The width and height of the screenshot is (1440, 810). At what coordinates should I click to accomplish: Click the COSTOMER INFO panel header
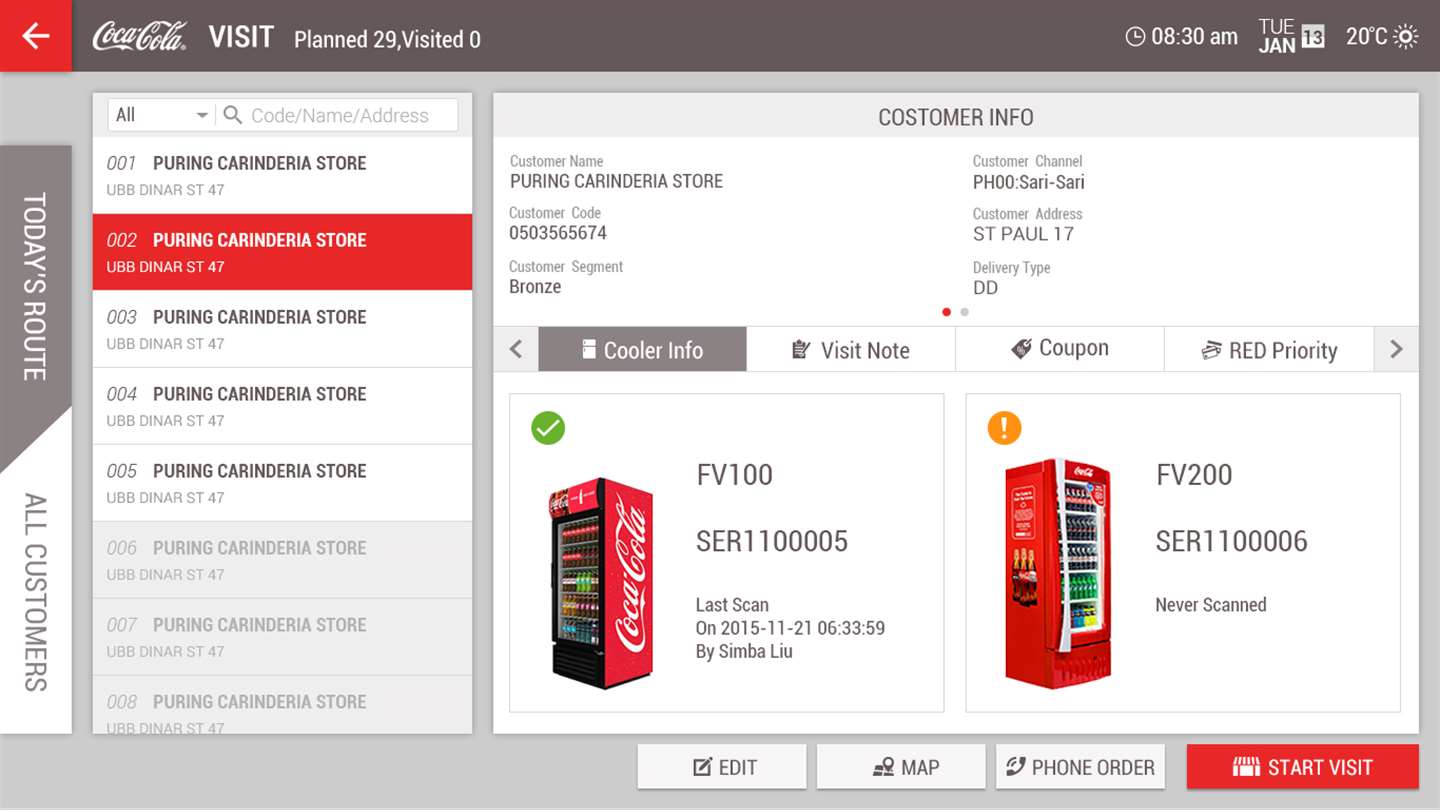[956, 116]
